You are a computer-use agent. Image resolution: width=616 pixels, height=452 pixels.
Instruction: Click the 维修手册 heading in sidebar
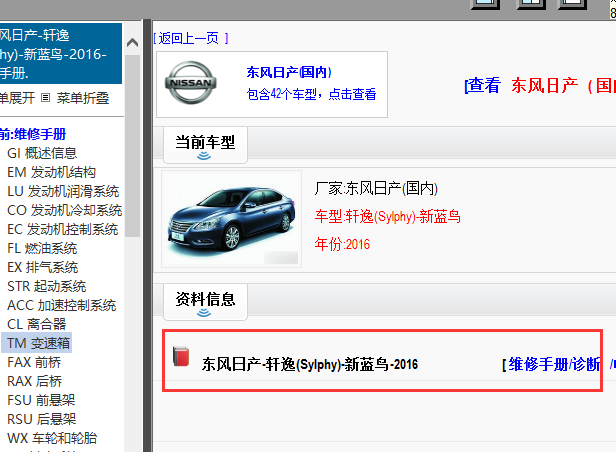[40, 134]
